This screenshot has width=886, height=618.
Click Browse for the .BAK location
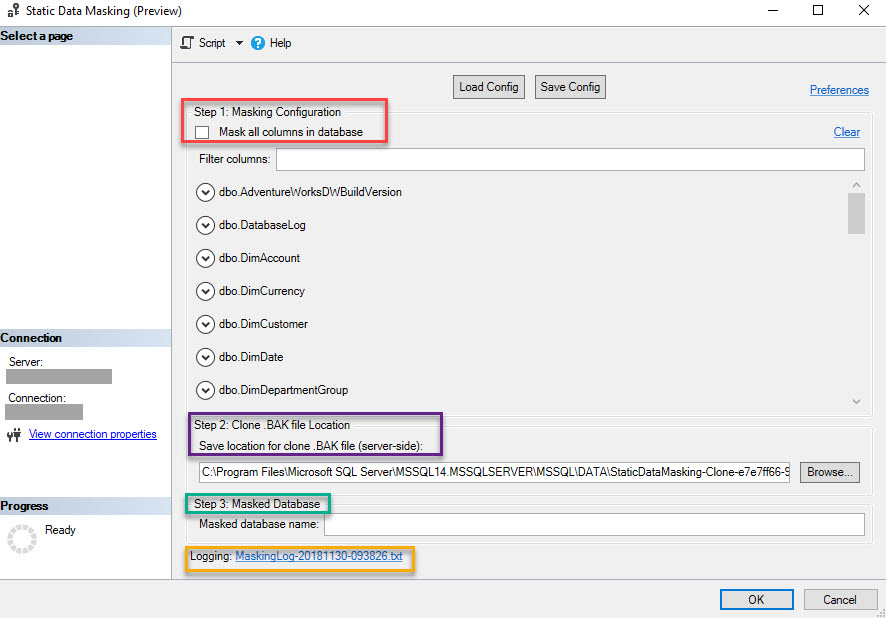click(x=829, y=472)
